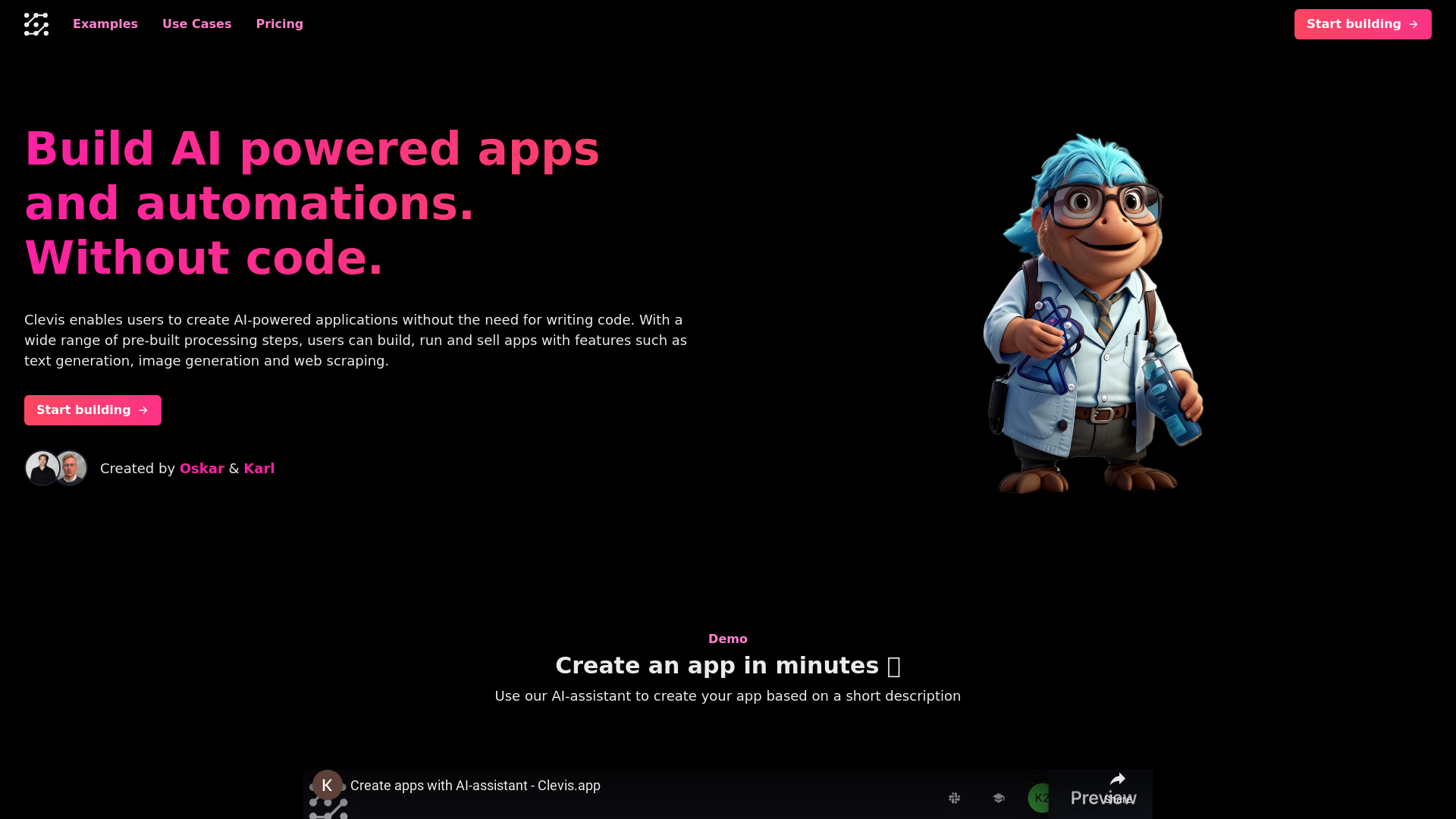The width and height of the screenshot is (1456, 819).
Task: Click the Clevis logo icon in navbar
Action: [36, 24]
